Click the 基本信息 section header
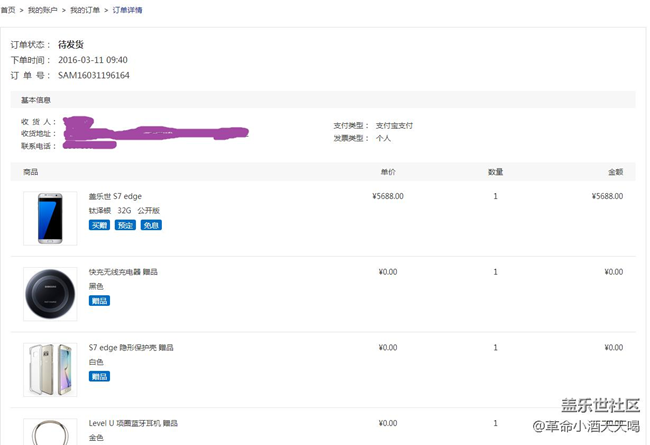Screen dimensions: 650x445 coord(36,100)
